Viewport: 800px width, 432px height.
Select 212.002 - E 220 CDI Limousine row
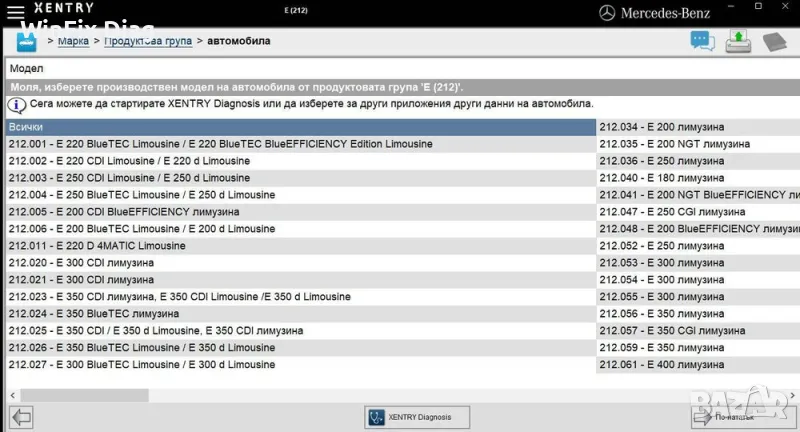pyautogui.click(x=301, y=161)
